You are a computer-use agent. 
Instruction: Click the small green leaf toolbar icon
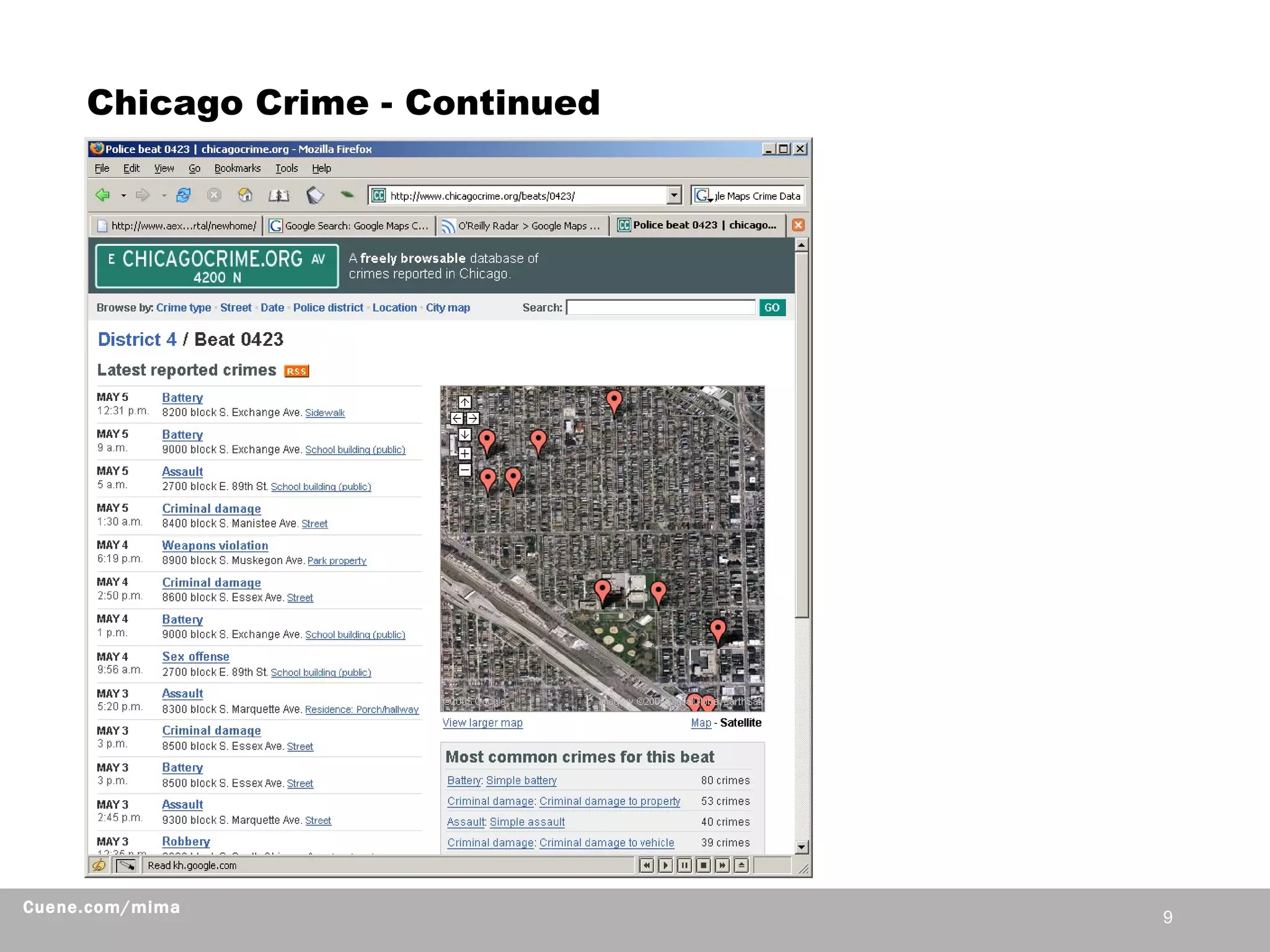[x=347, y=195]
